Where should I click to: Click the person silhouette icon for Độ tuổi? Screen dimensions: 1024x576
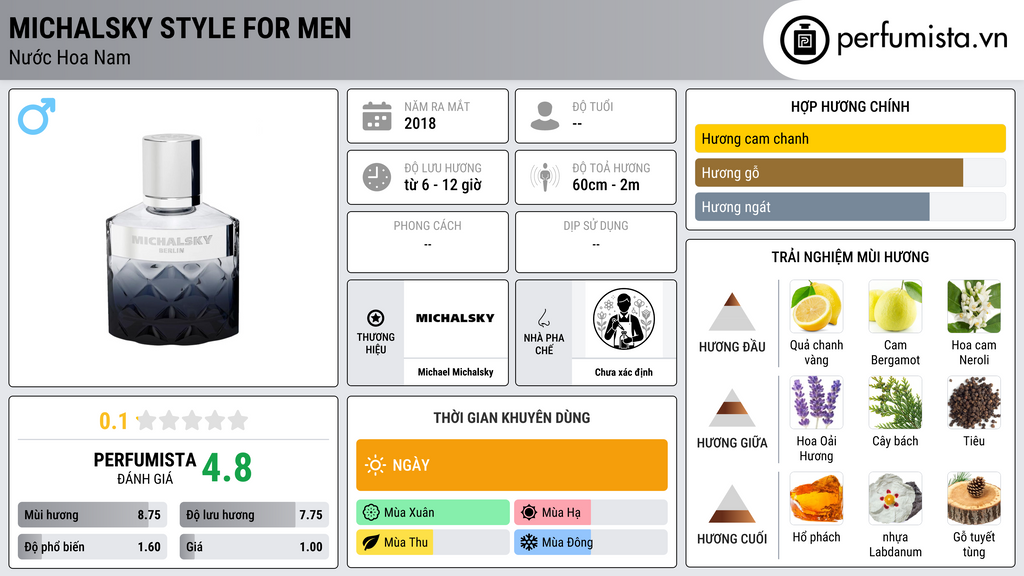point(545,116)
